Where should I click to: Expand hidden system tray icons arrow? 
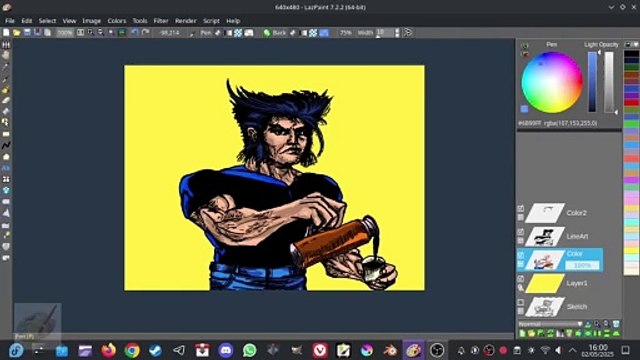point(572,350)
